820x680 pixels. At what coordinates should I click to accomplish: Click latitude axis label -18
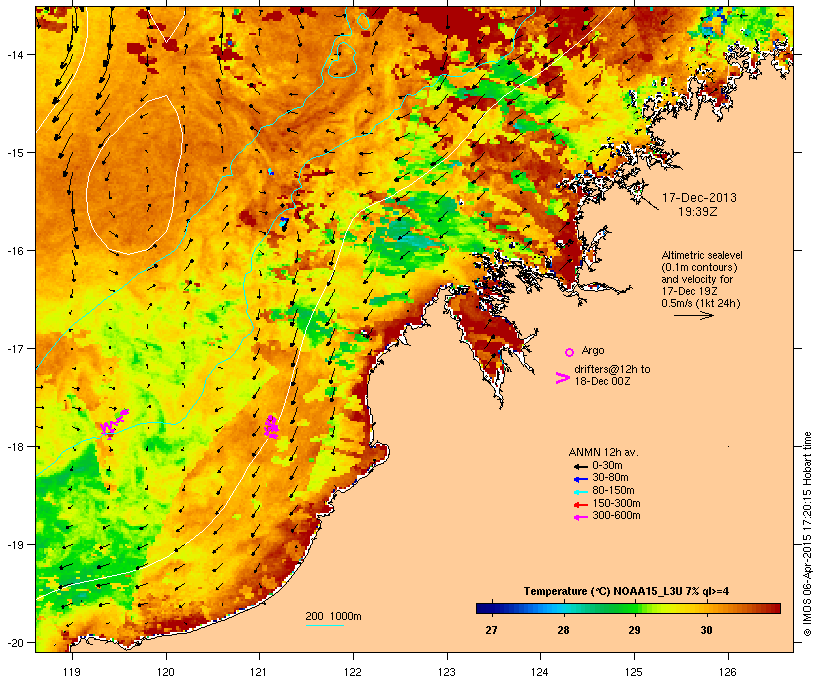click(14, 447)
